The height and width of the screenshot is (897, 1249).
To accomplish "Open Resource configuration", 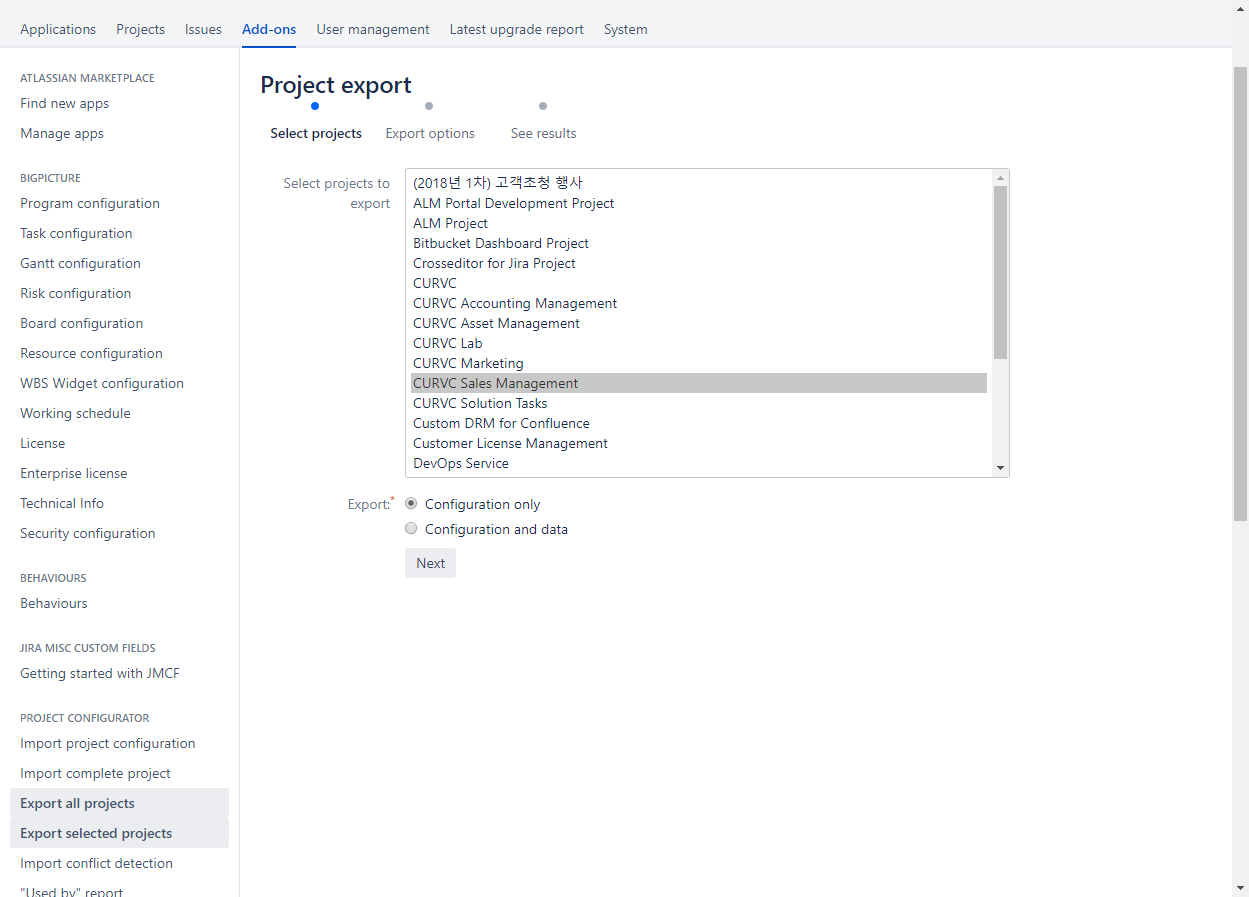I will click(x=91, y=353).
